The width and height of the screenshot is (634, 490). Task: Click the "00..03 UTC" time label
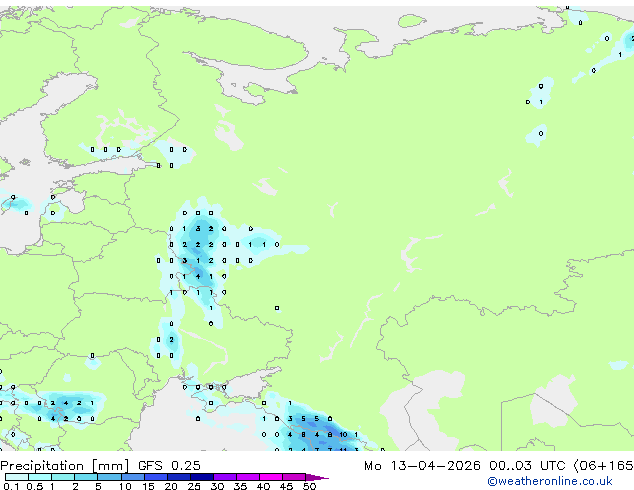pos(526,466)
